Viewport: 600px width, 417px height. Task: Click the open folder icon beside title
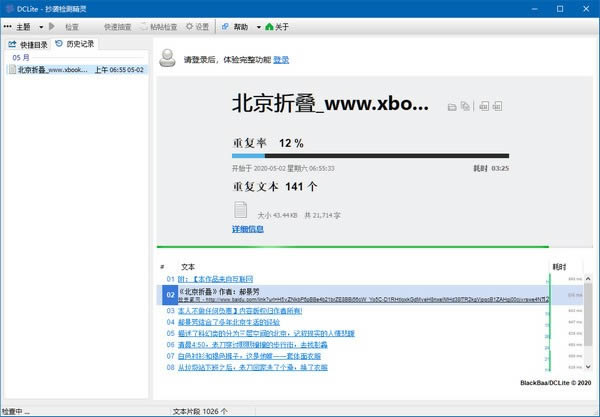tap(452, 106)
